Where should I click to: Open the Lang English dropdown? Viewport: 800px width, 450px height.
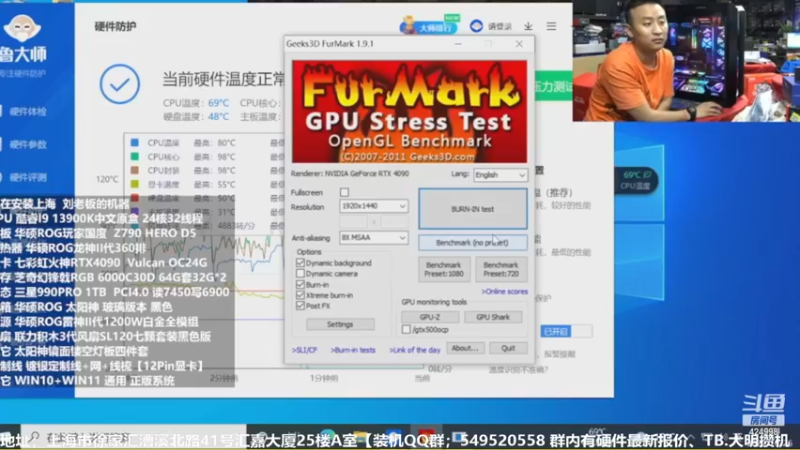coord(501,175)
